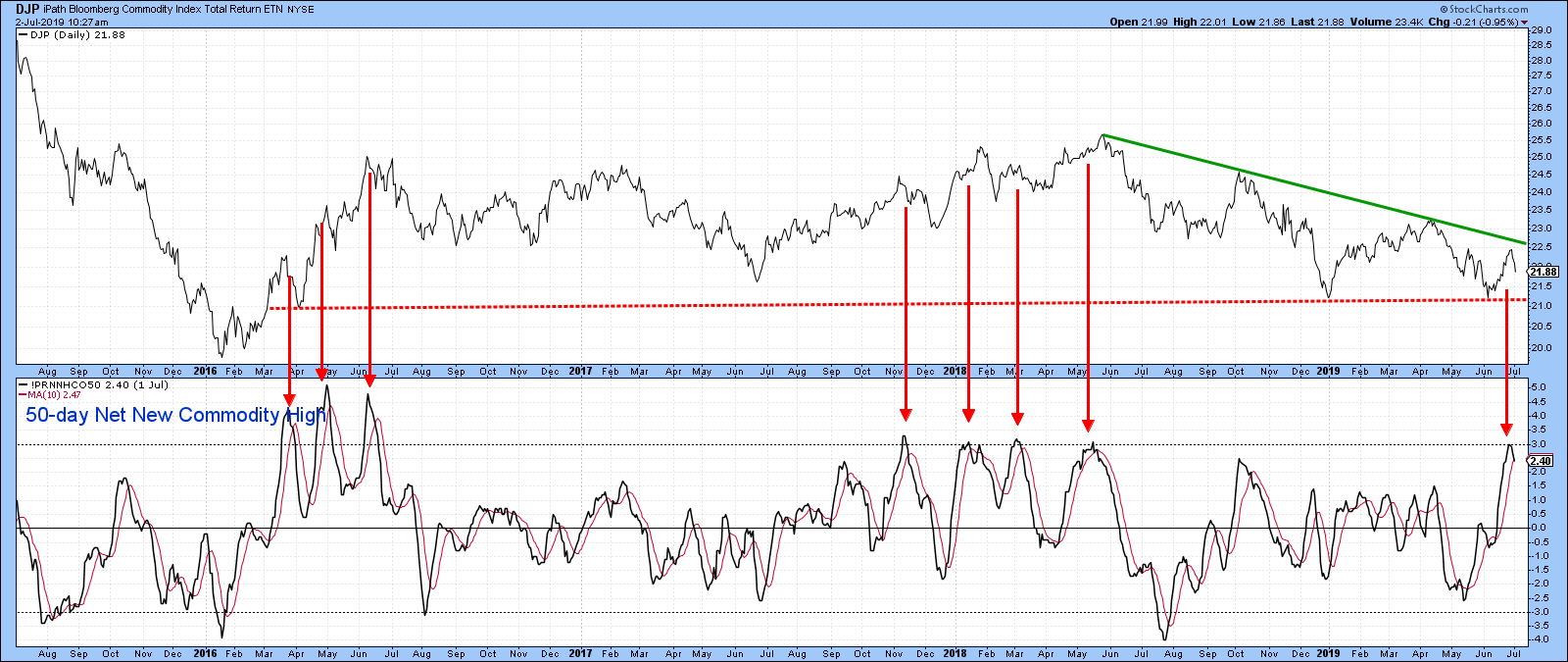Click the Open 21.99 value
The height and width of the screenshot is (662, 1568).
point(1138,22)
